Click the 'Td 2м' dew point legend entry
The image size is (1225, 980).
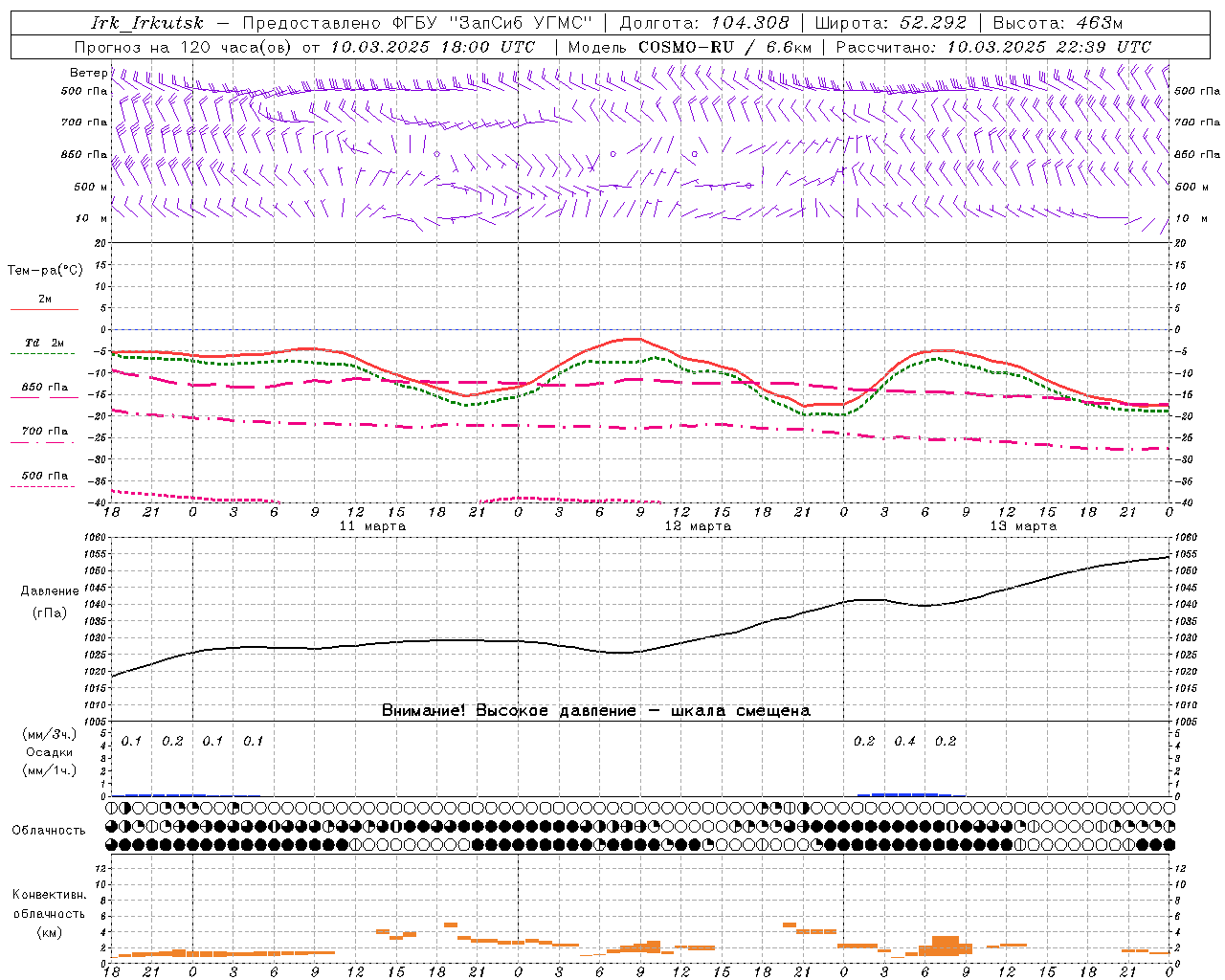point(45,343)
